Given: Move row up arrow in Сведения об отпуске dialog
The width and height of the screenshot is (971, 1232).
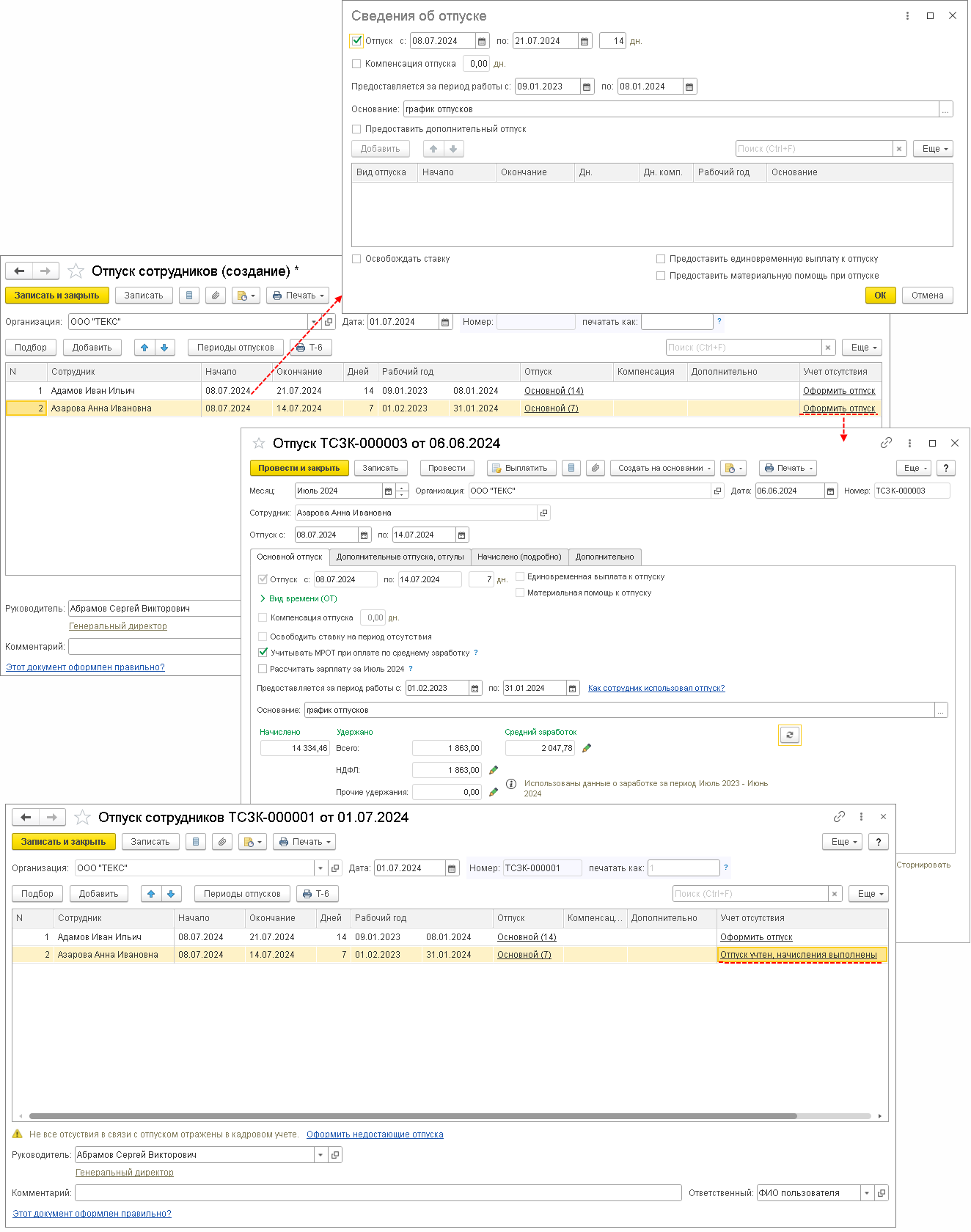Looking at the screenshot, I should (x=433, y=149).
